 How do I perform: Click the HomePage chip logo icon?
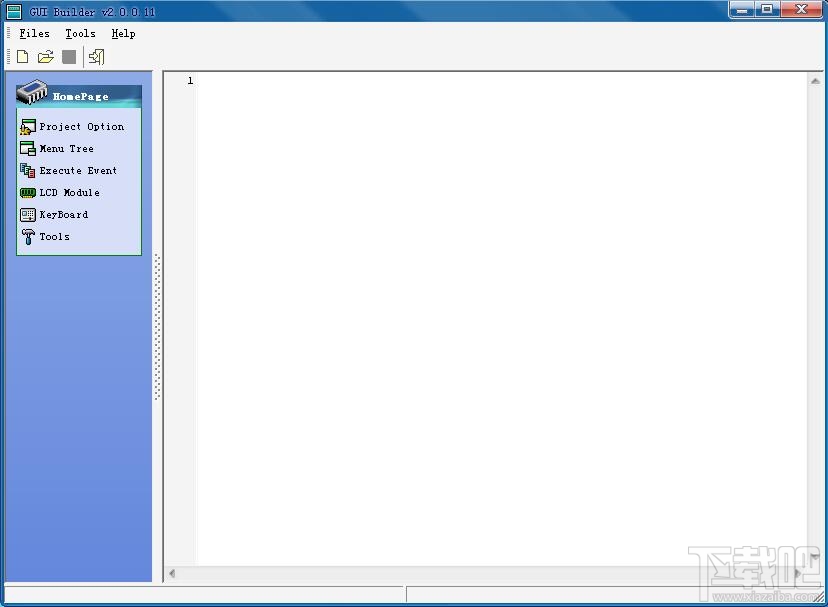[32, 92]
